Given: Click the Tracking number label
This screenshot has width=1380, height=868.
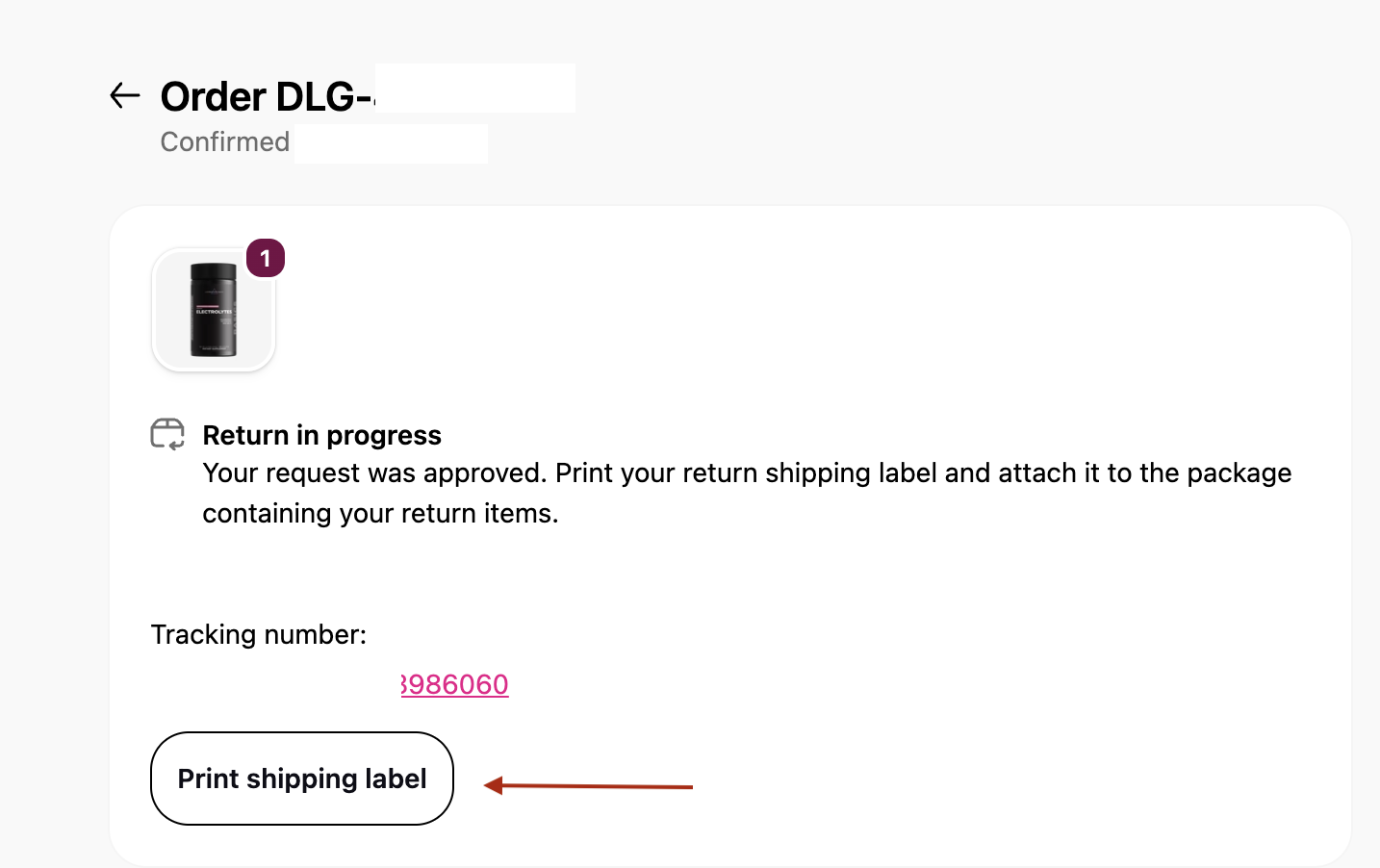Looking at the screenshot, I should (x=258, y=634).
